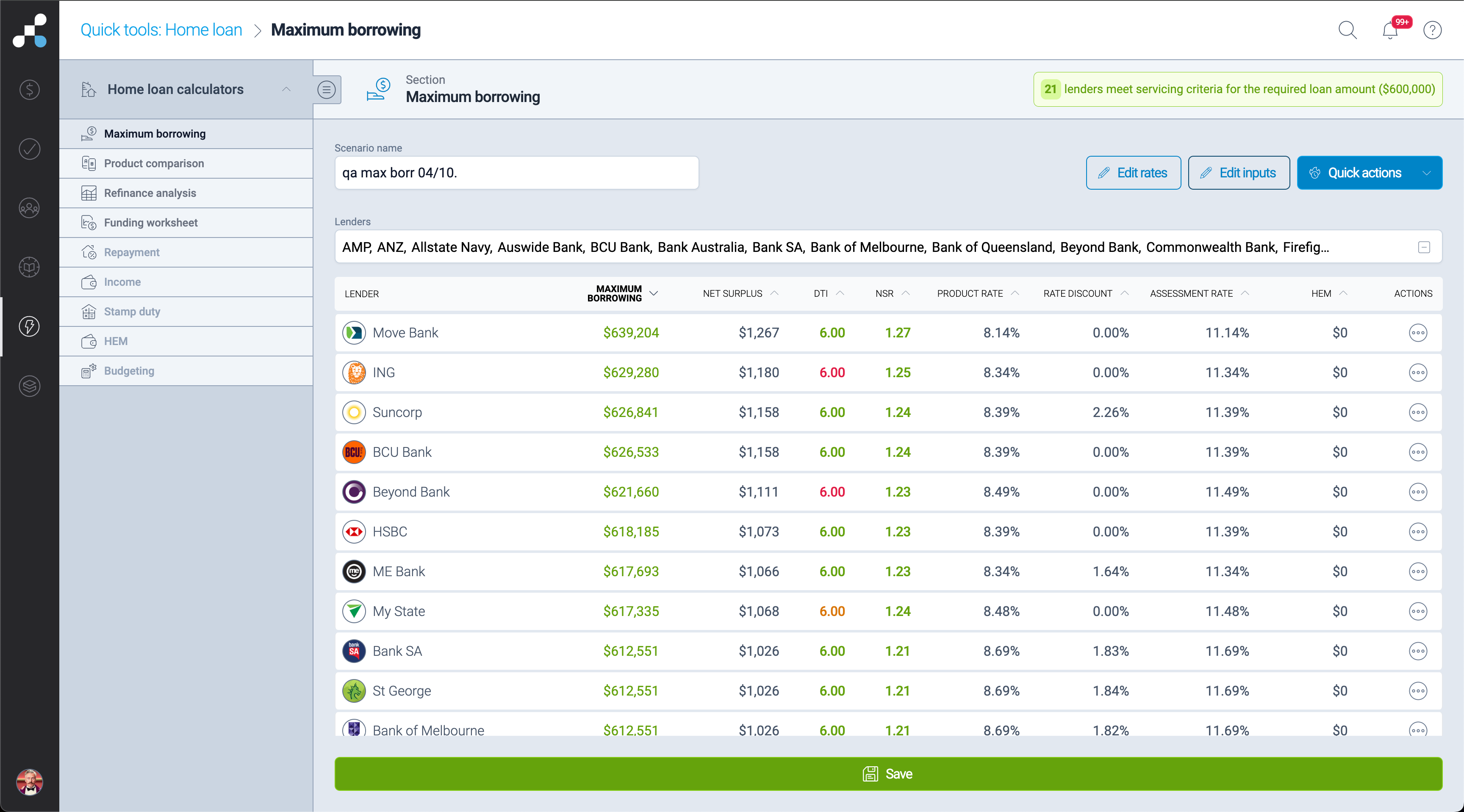Click the Move Bank logo
The height and width of the screenshot is (812, 1464).
pyautogui.click(x=354, y=333)
